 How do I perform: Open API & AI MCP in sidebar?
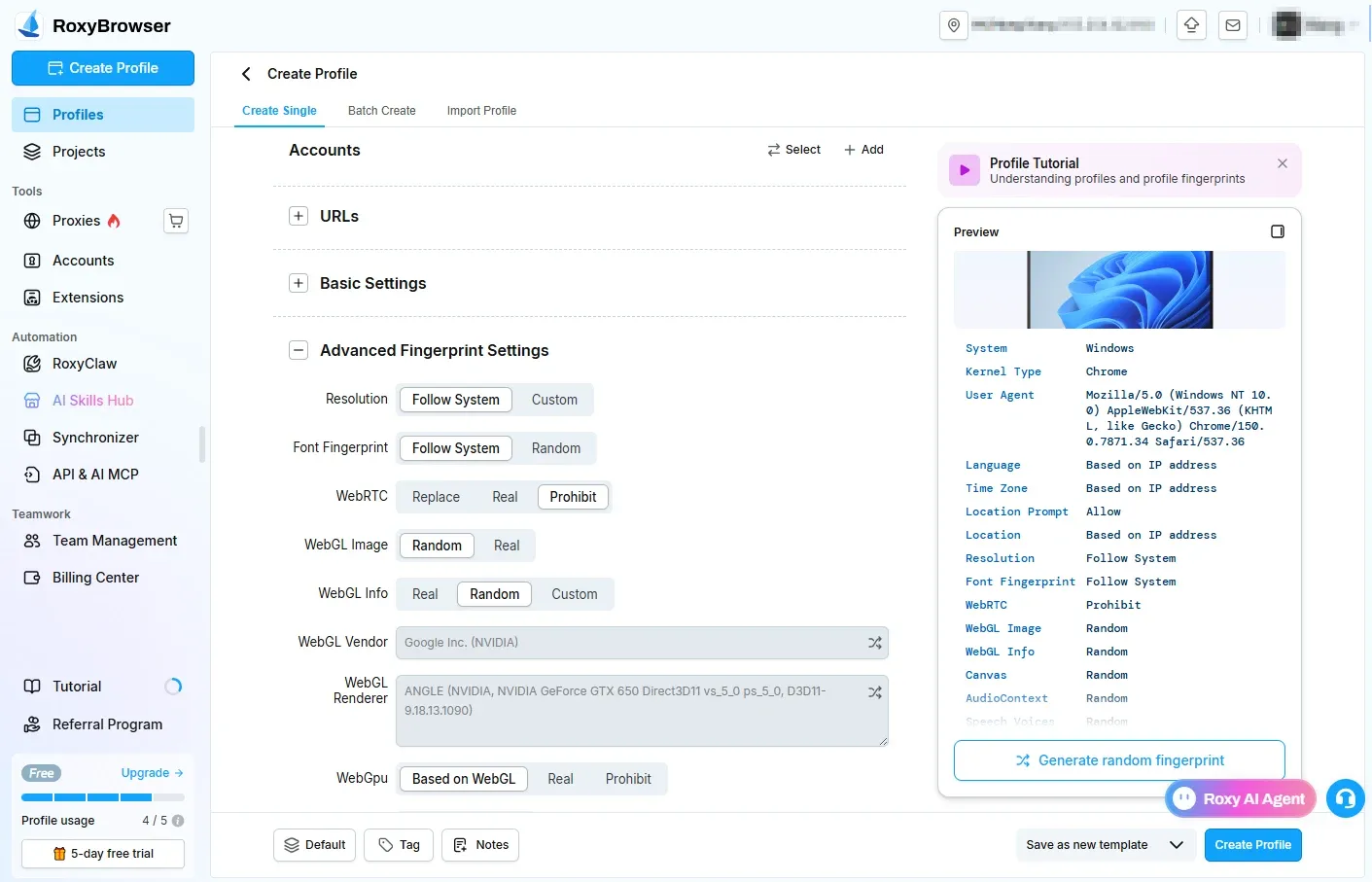[x=103, y=475]
